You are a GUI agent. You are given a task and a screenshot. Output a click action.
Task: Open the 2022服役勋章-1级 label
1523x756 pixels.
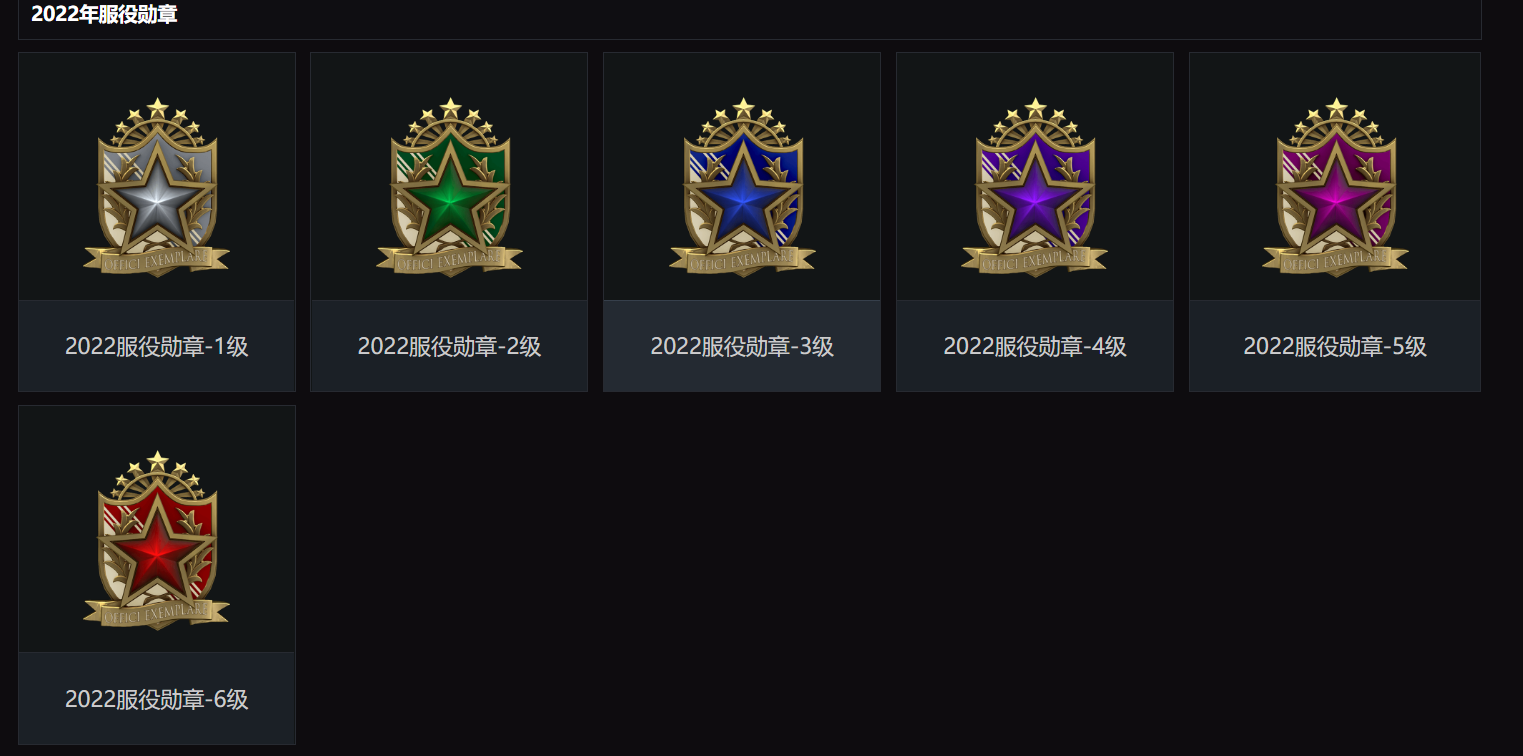157,347
